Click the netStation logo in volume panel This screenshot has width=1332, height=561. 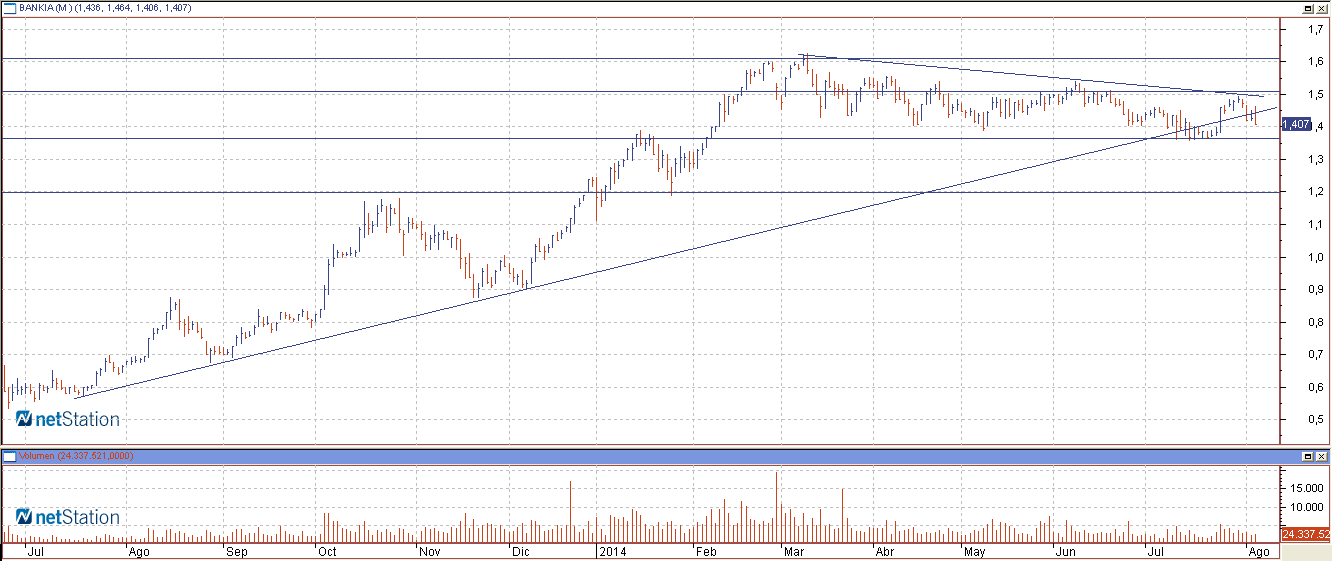pos(68,517)
